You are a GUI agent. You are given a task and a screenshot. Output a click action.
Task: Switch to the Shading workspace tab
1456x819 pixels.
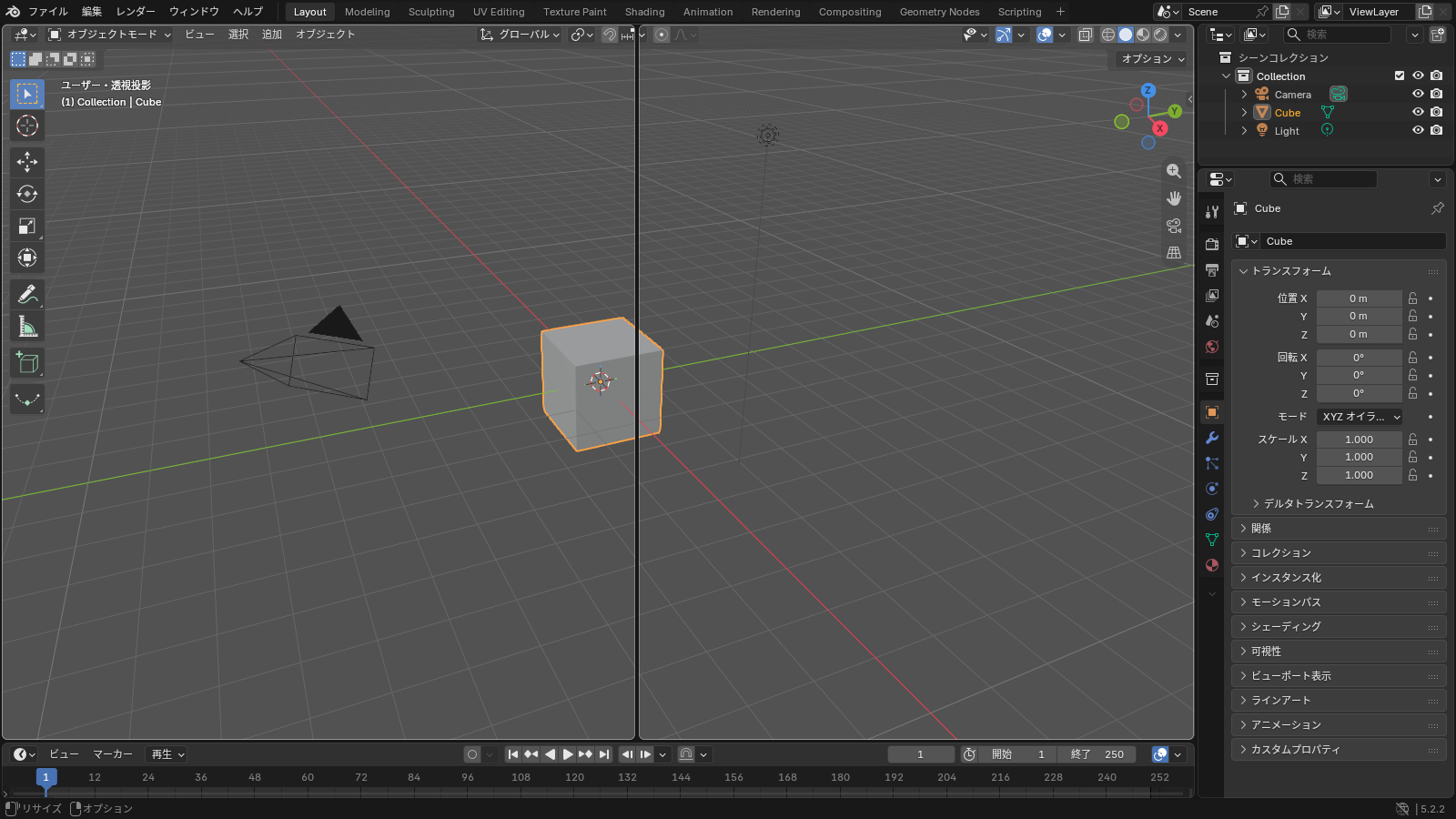click(644, 12)
